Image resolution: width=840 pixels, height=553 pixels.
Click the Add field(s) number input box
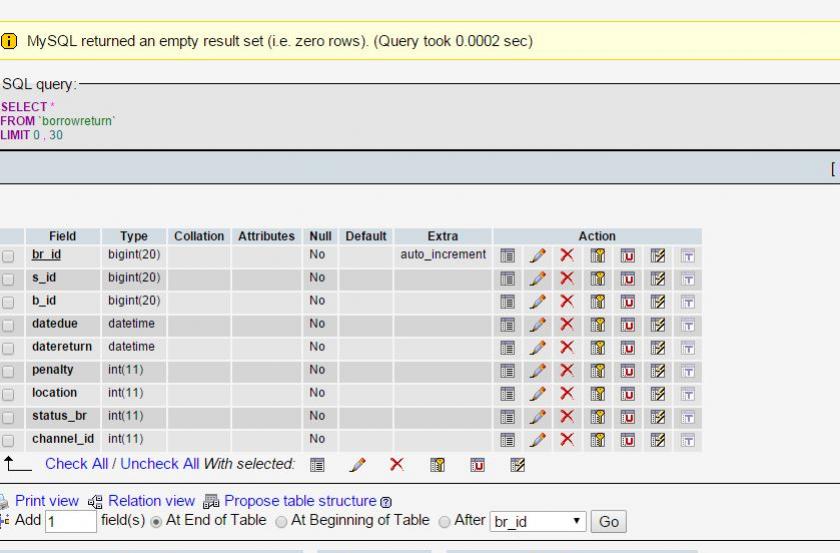pos(70,521)
